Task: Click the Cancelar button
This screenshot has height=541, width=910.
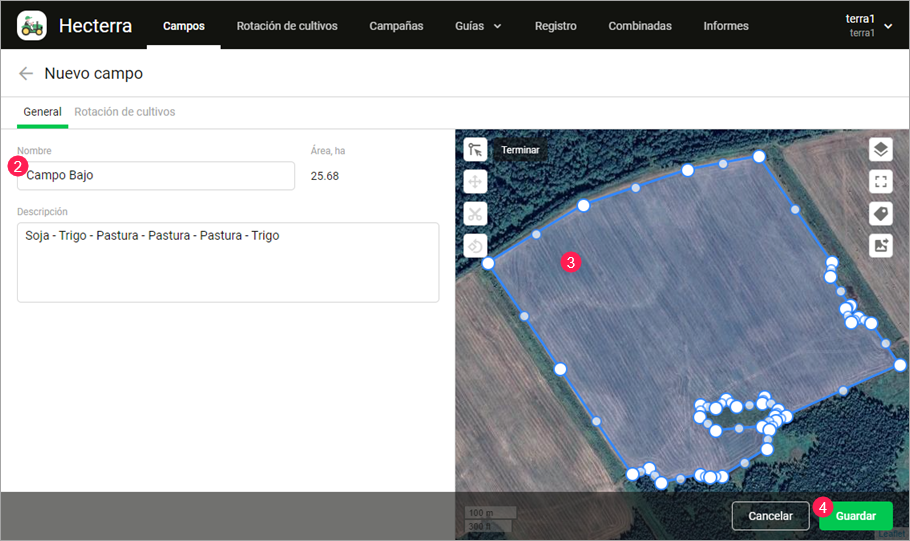Action: (770, 515)
